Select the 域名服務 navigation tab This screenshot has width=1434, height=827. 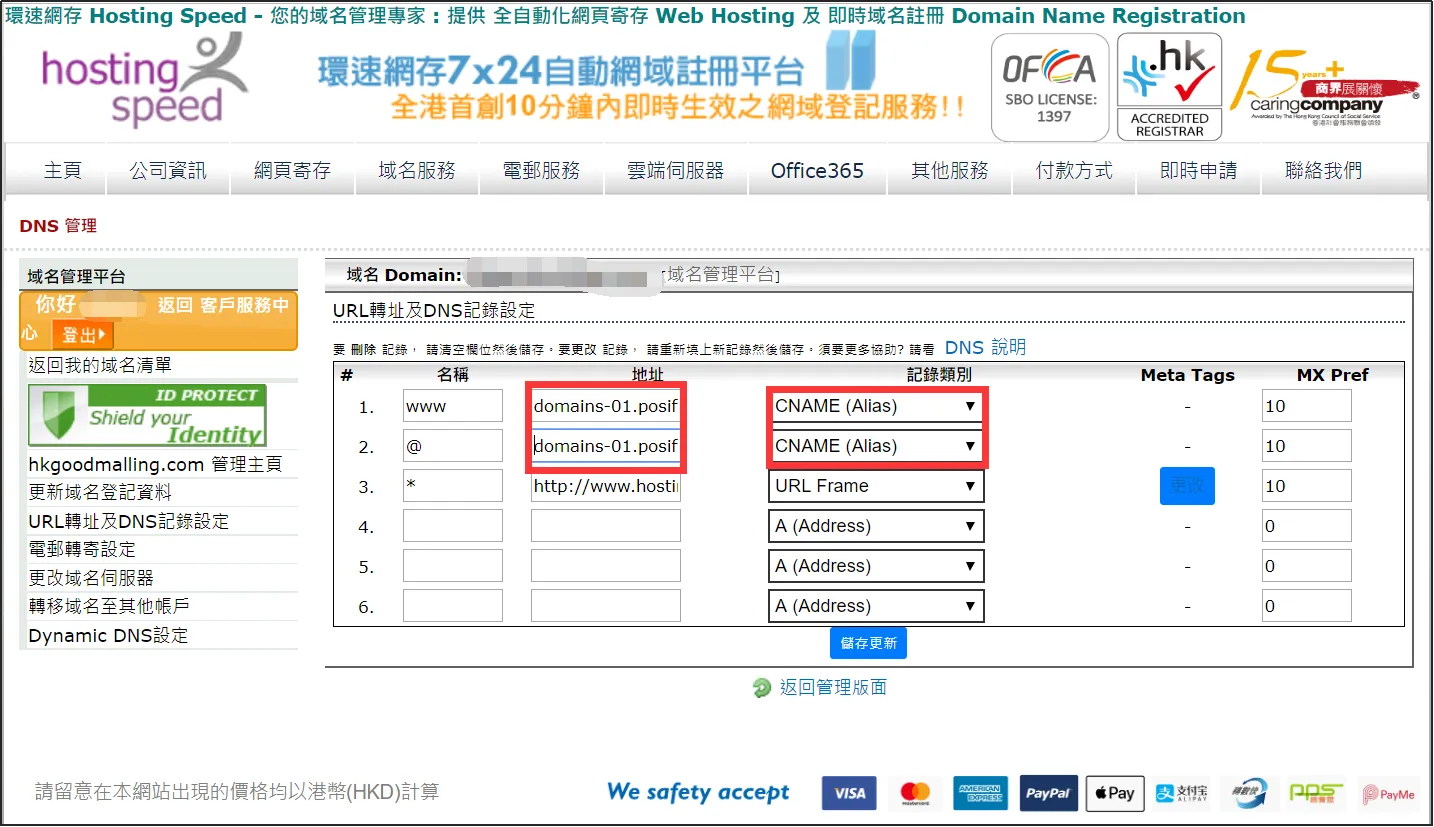pyautogui.click(x=417, y=170)
